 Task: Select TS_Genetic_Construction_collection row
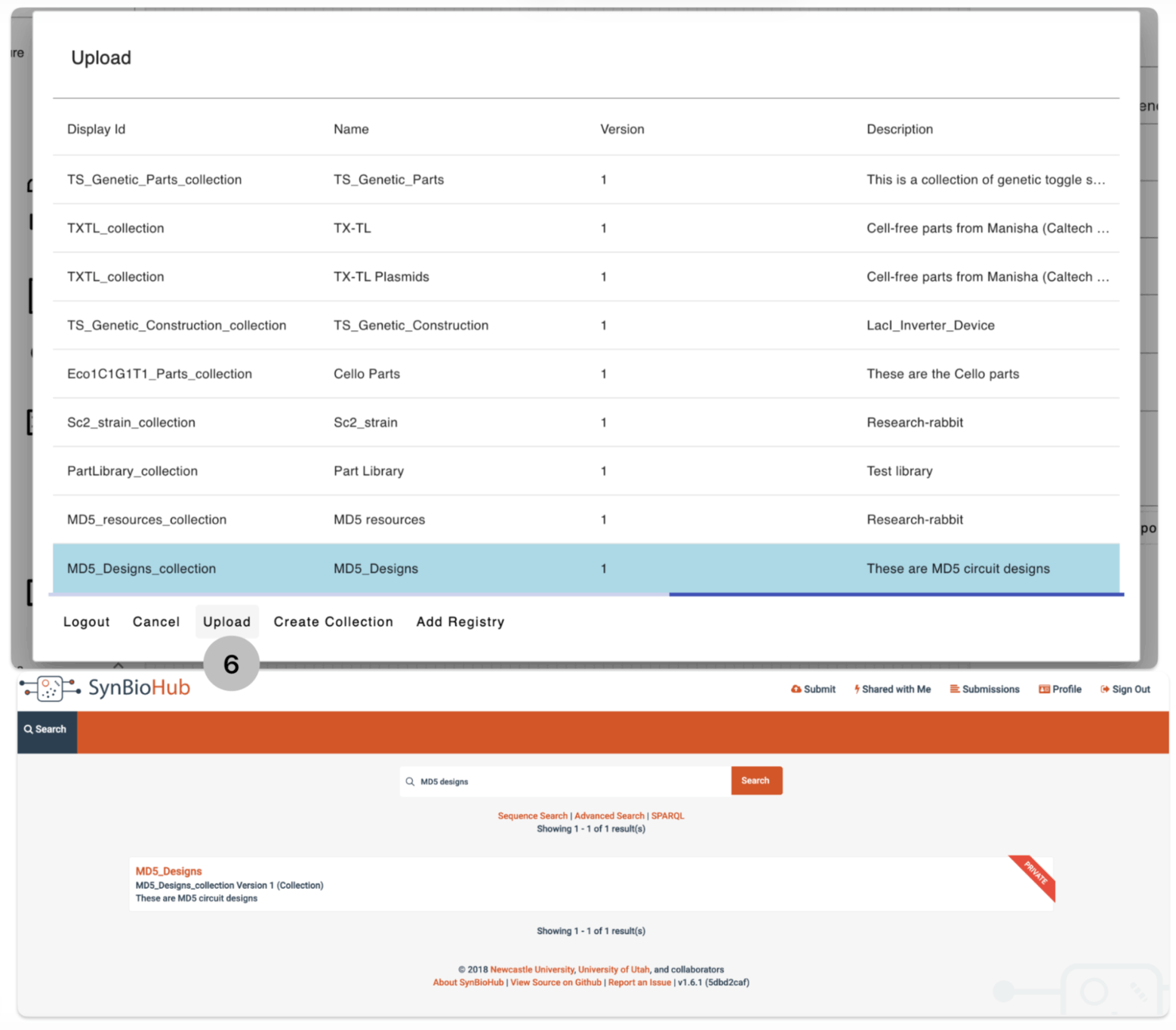[586, 325]
